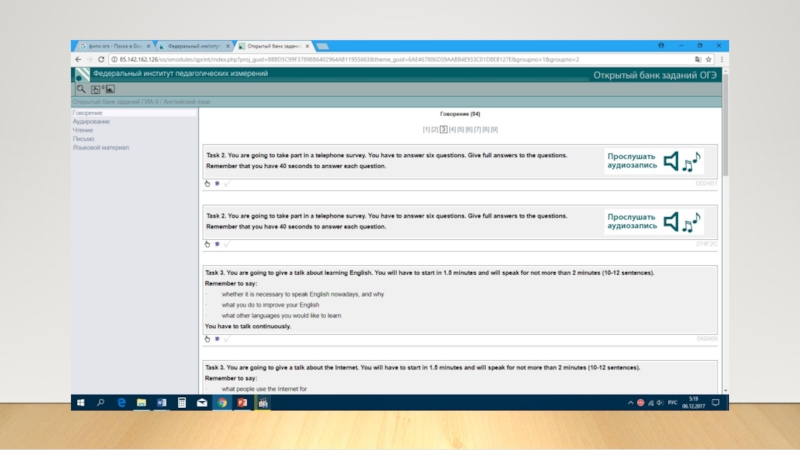Go to page [4] of tasks
Screen dimensions: 800x450
(x=452, y=130)
